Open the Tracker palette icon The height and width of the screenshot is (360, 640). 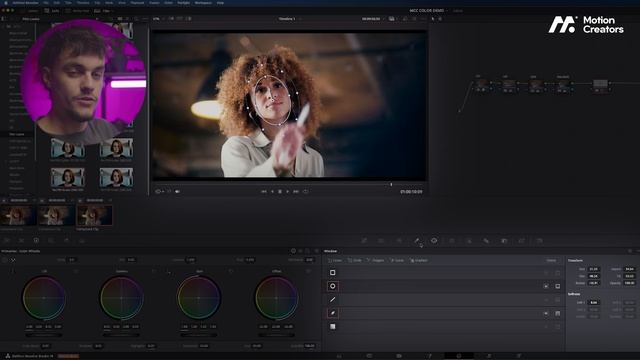(452, 241)
